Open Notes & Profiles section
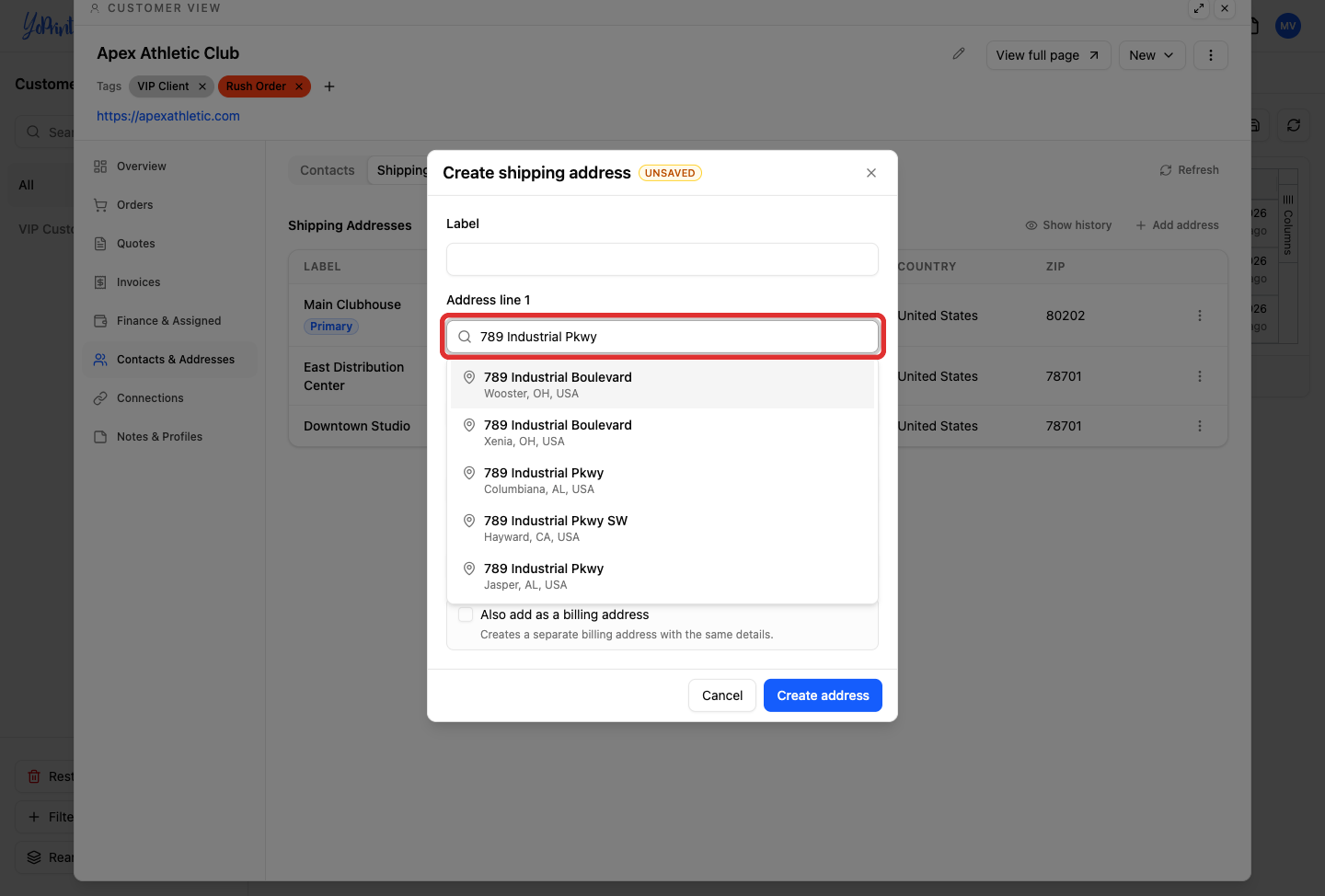This screenshot has height=896, width=1325. pos(169,437)
